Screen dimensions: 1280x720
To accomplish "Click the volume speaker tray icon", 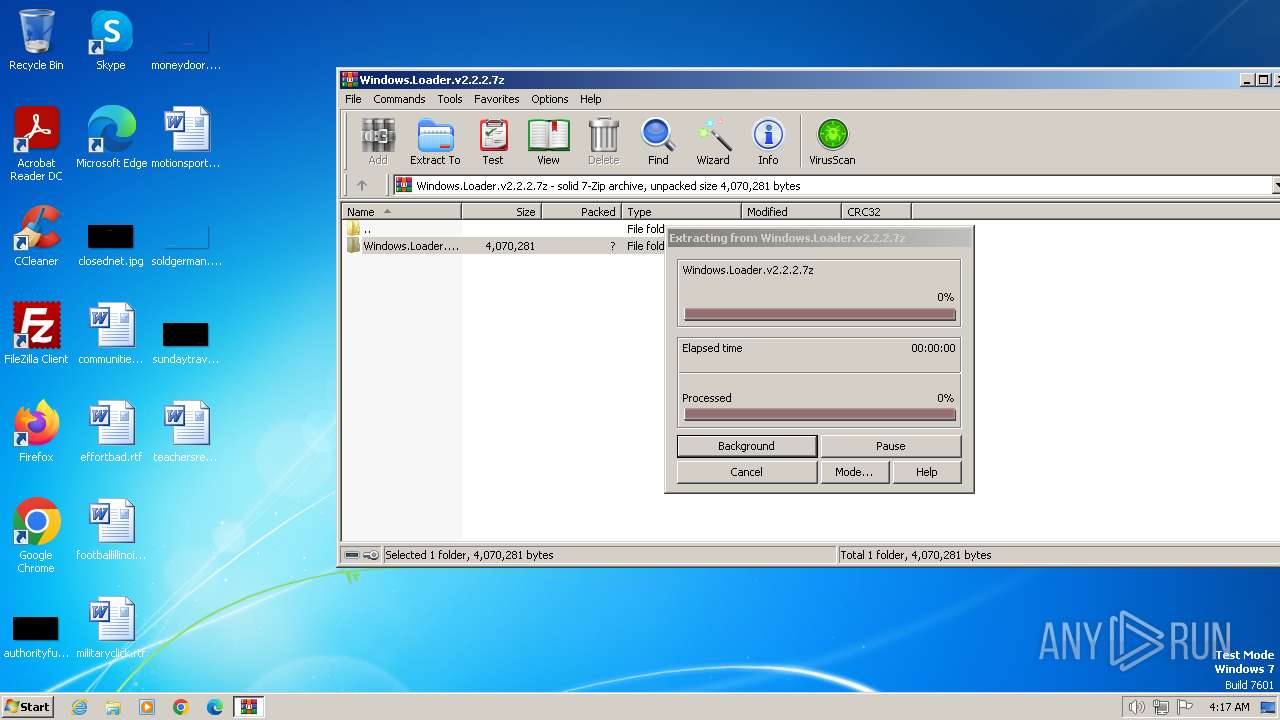I will point(1136,707).
